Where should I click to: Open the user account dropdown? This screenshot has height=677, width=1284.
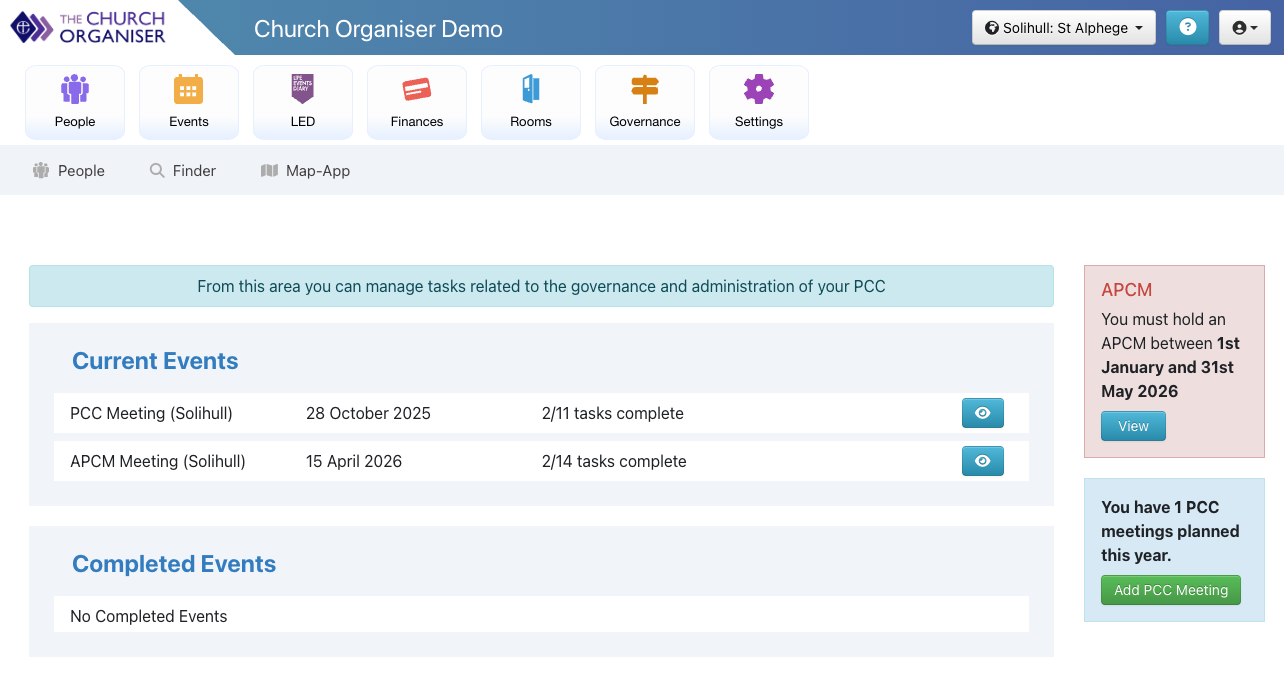[x=1244, y=27]
